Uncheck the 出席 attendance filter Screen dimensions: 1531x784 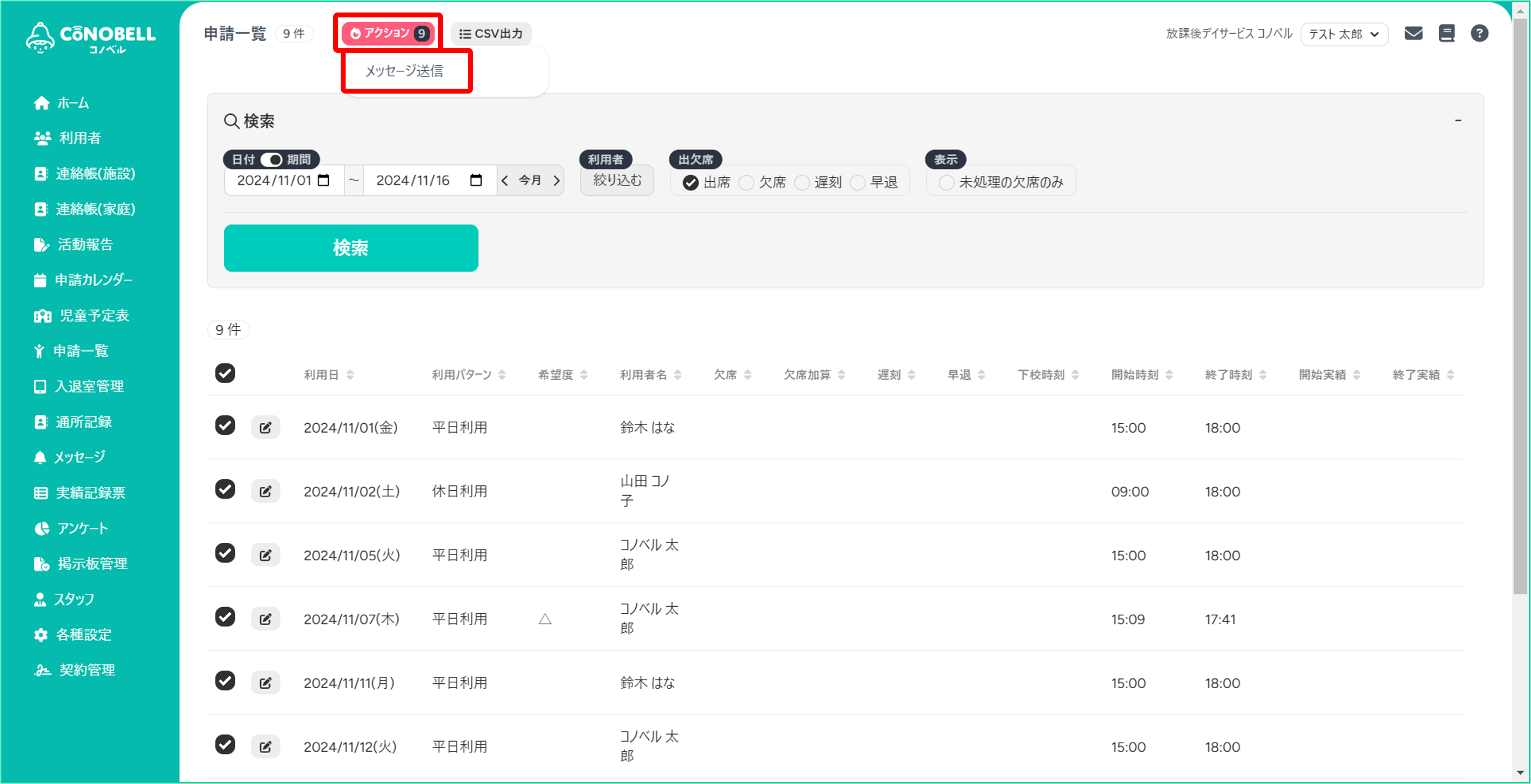[690, 182]
